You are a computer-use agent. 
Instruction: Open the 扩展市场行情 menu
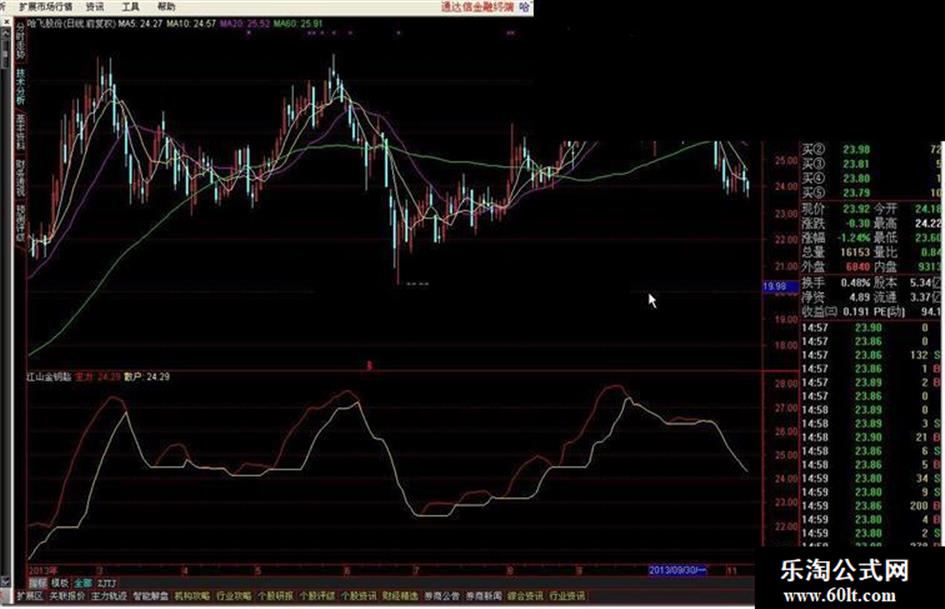tap(46, 7)
